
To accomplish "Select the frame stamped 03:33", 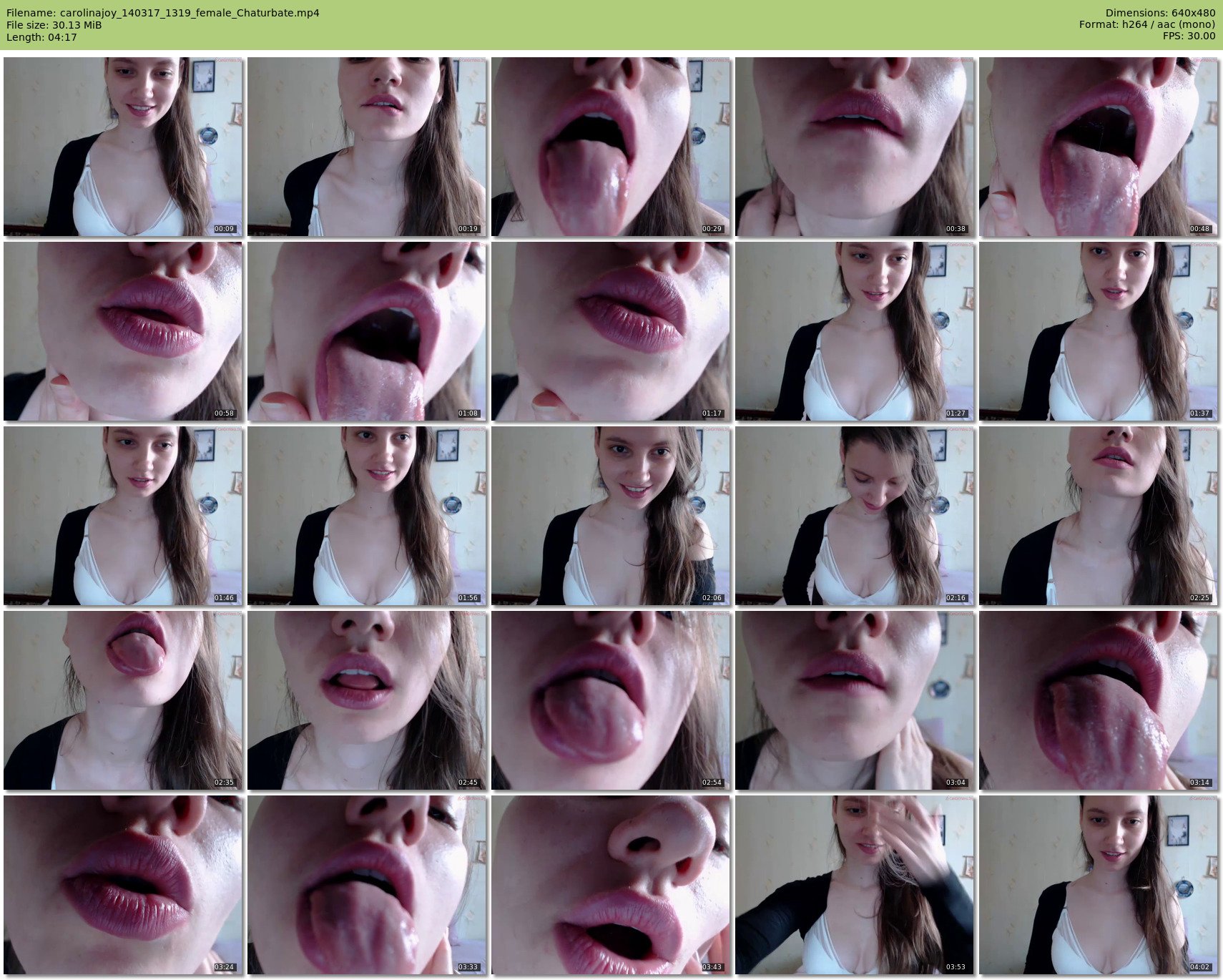I will [x=367, y=885].
